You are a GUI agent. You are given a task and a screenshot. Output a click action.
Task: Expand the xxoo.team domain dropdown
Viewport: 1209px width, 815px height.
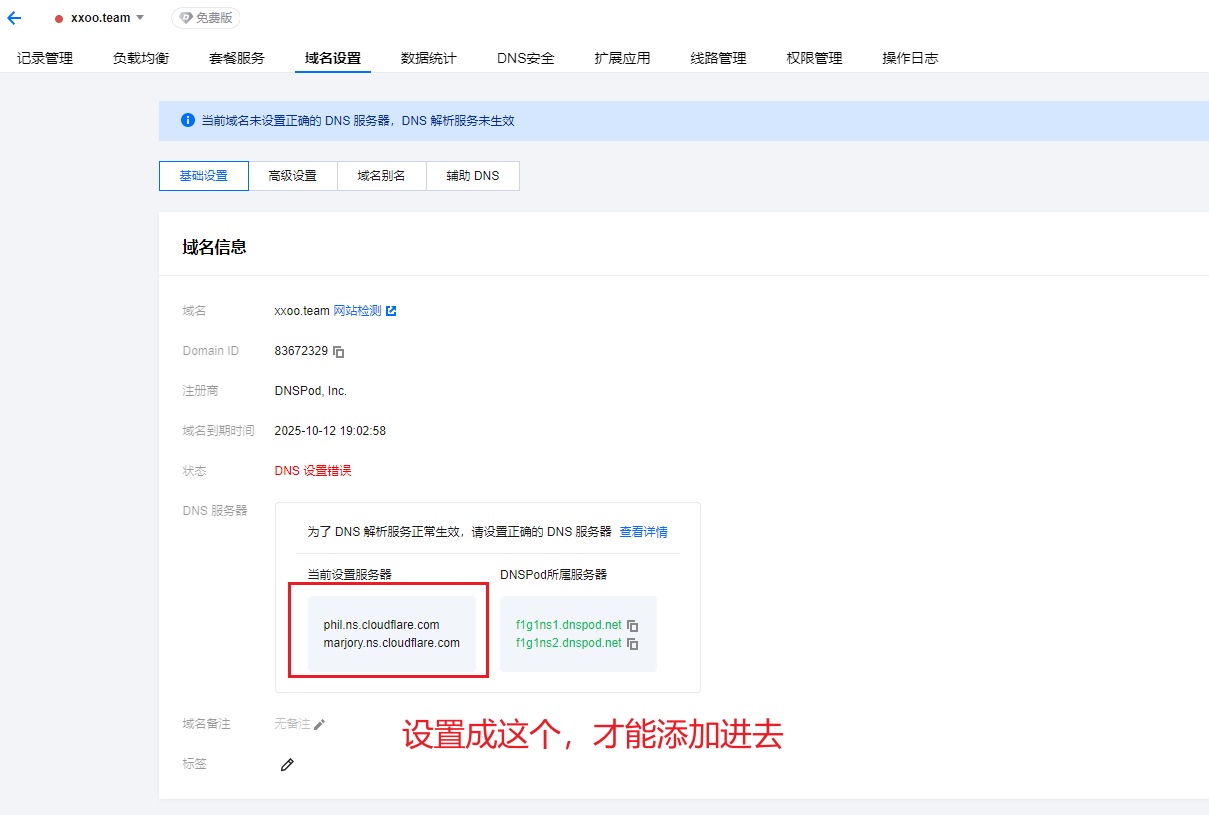140,18
